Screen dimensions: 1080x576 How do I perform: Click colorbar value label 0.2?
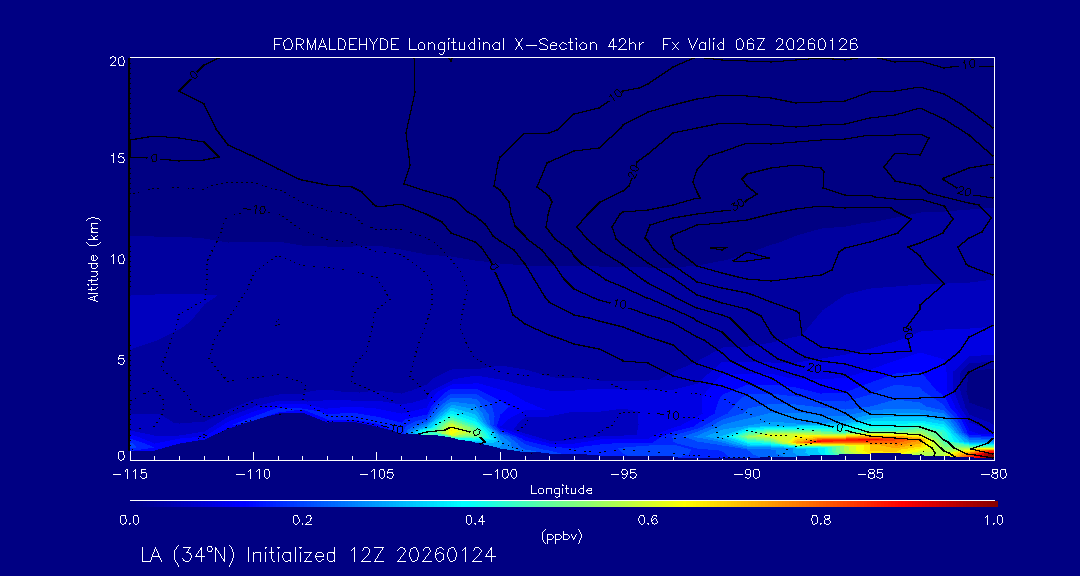(x=303, y=521)
